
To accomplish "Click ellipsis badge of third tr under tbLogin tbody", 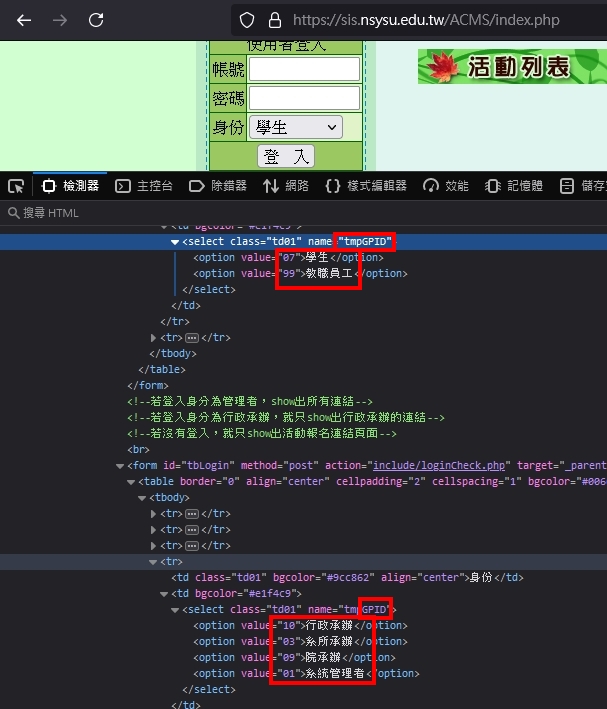I will coord(192,546).
